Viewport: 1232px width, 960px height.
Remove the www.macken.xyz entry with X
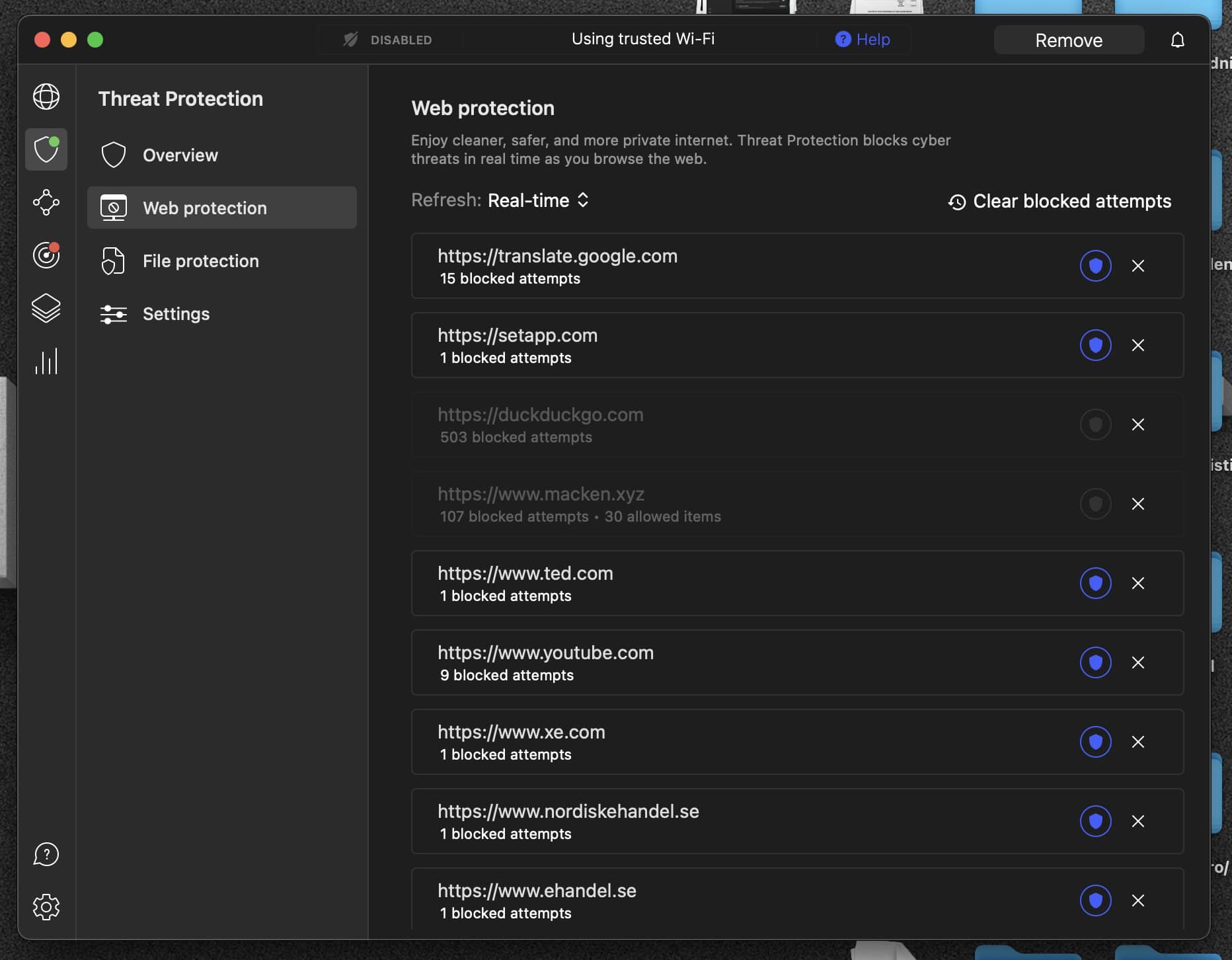coord(1138,504)
